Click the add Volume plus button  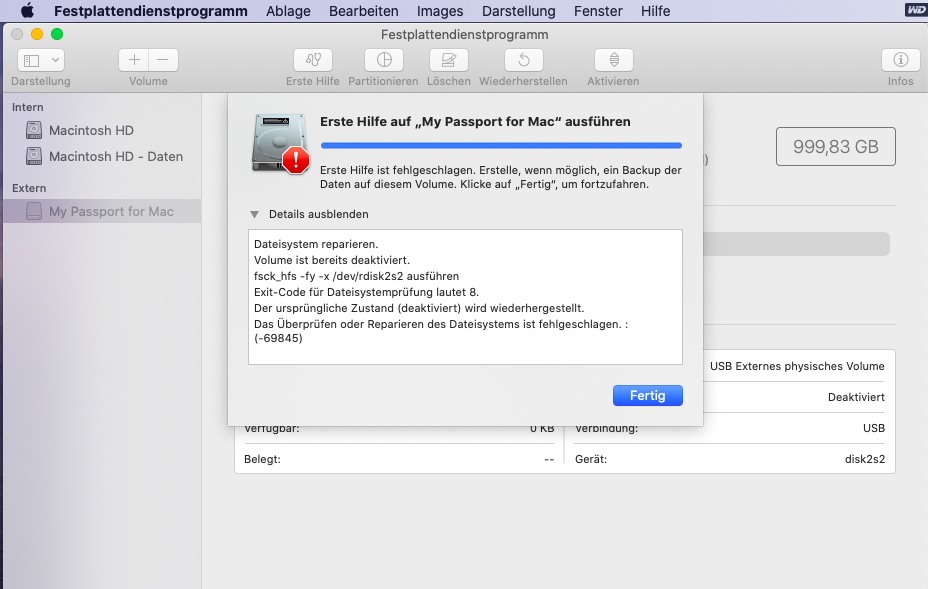pos(134,60)
